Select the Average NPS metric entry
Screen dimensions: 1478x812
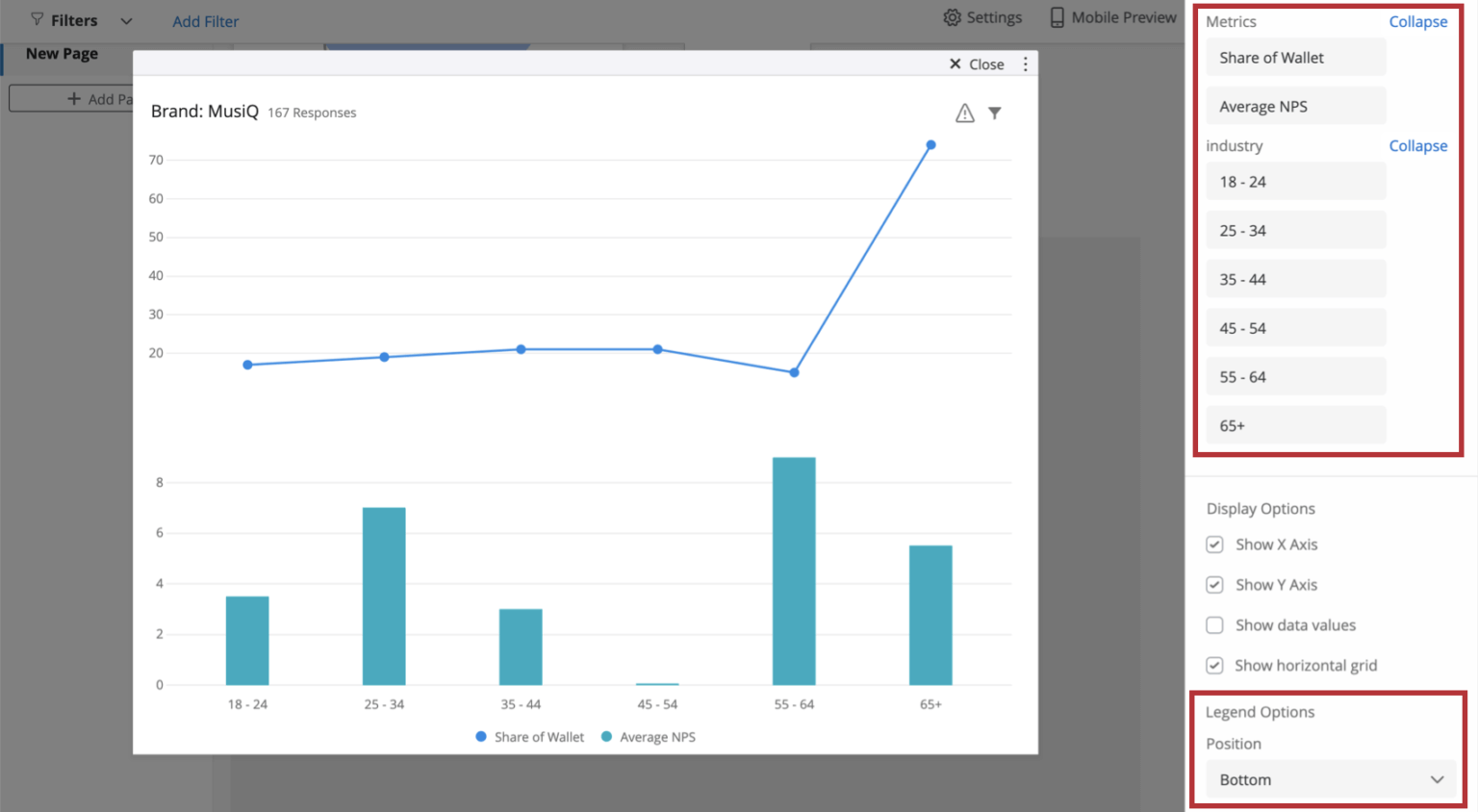coord(1295,106)
